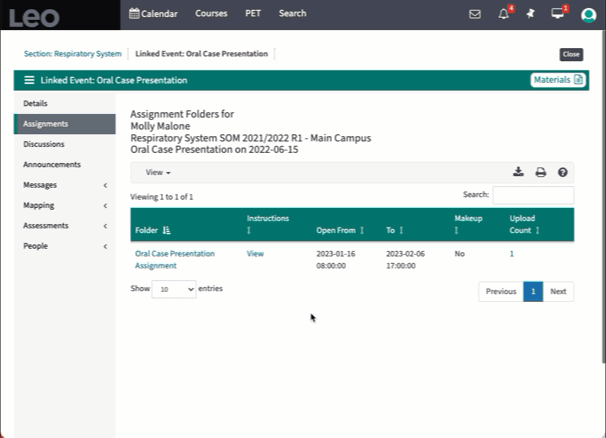
Task: Expand the Messages sidebar section
Action: (65, 185)
